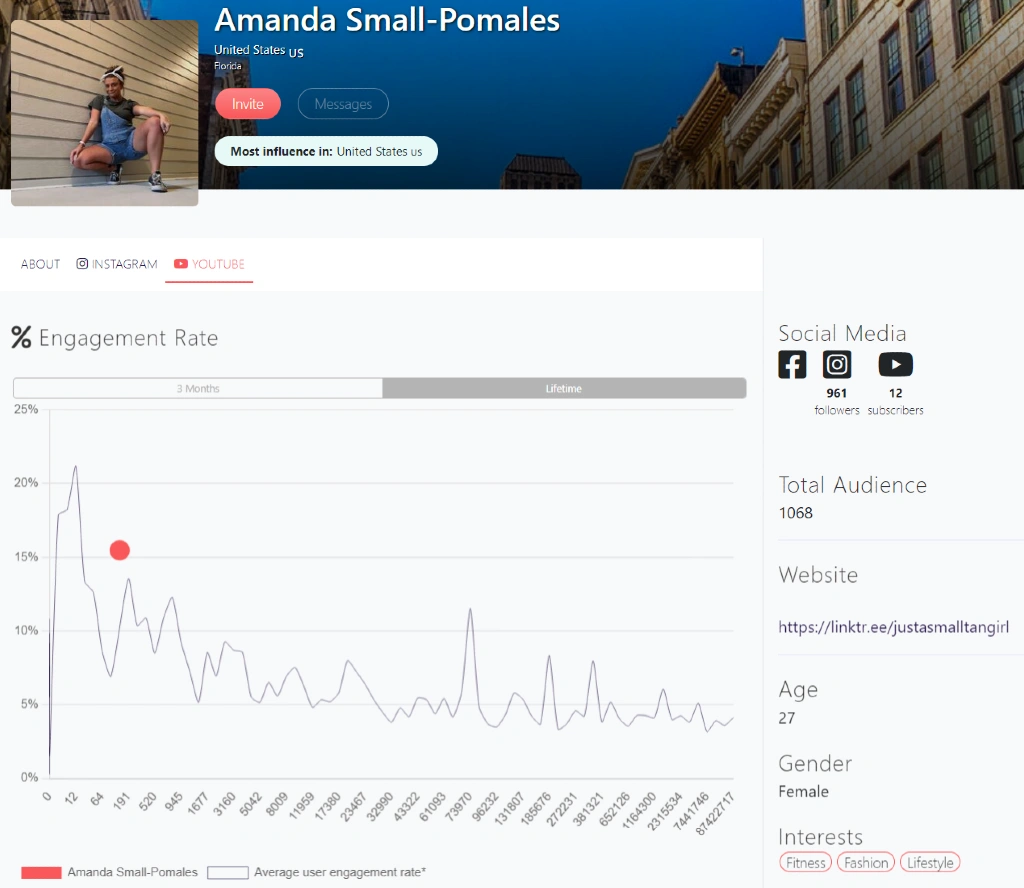Click the percent icon beside Engagement Rate
1024x888 pixels.
[x=21, y=338]
